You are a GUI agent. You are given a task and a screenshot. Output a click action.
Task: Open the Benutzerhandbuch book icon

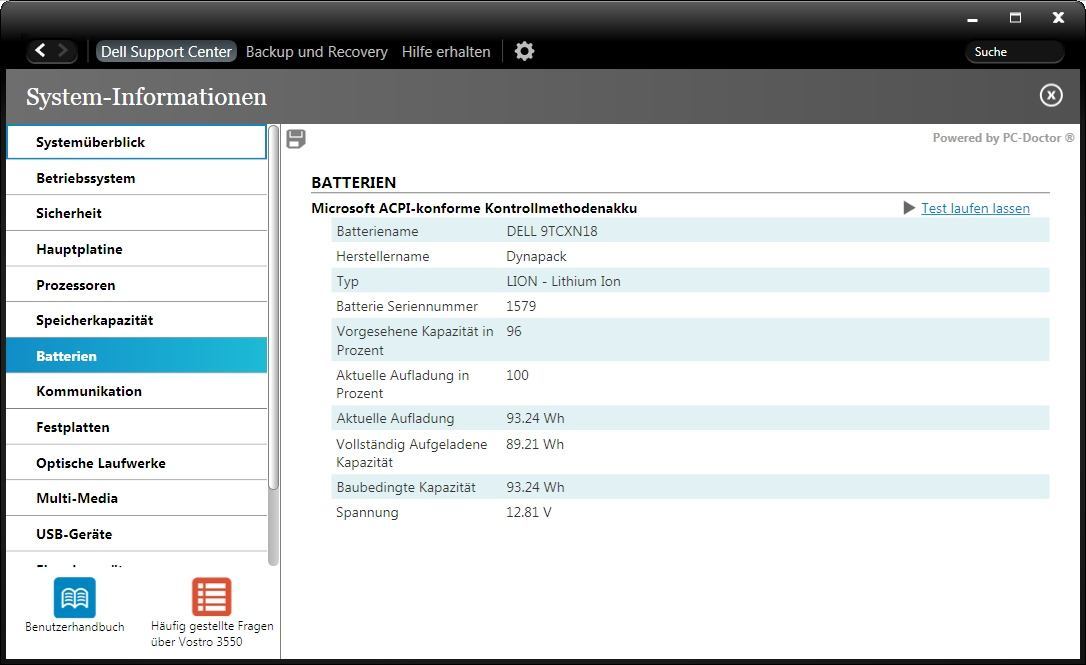tap(75, 597)
